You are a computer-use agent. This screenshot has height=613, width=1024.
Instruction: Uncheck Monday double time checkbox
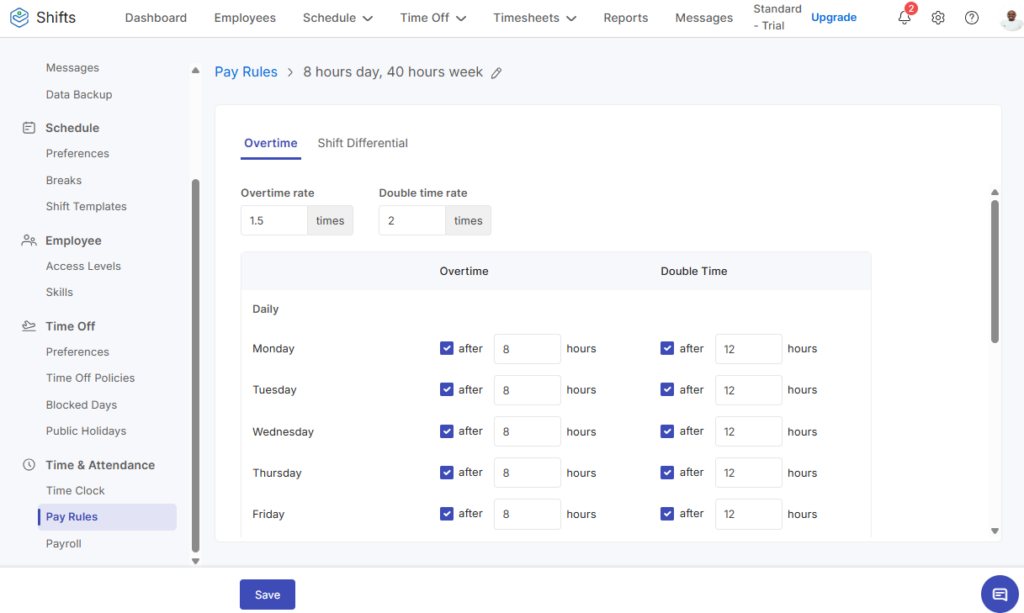[667, 348]
